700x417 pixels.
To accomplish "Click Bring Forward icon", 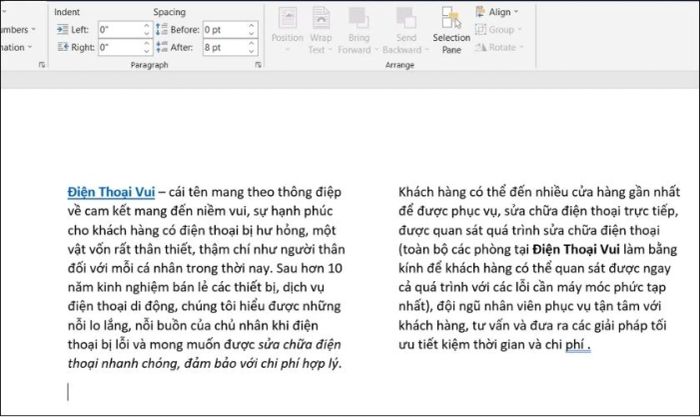I will [x=358, y=18].
